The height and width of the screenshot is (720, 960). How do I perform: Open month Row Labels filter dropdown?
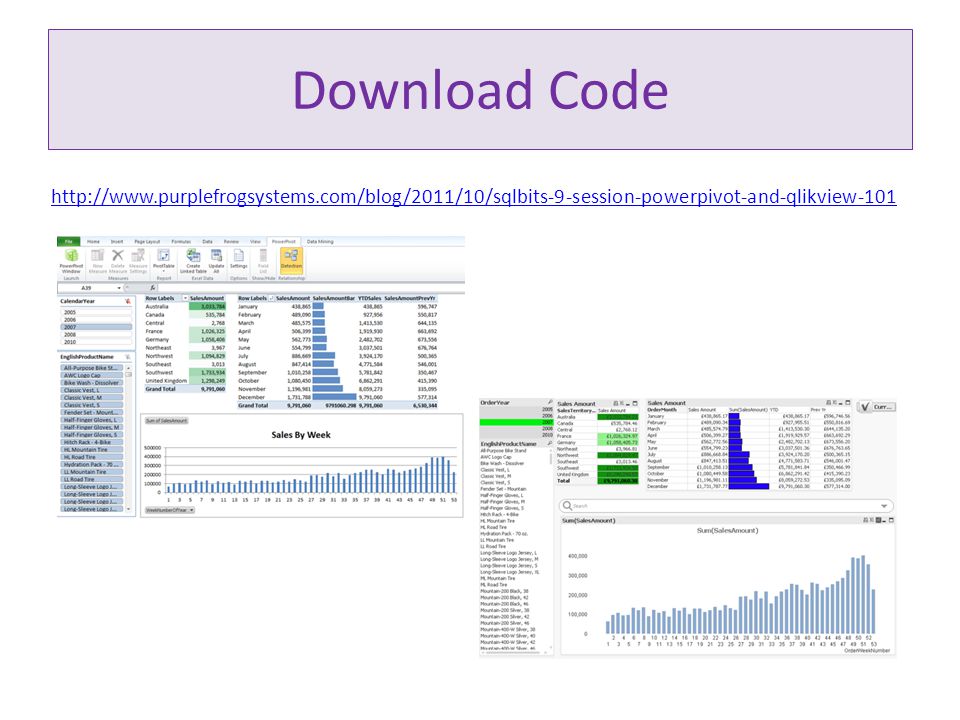point(271,298)
